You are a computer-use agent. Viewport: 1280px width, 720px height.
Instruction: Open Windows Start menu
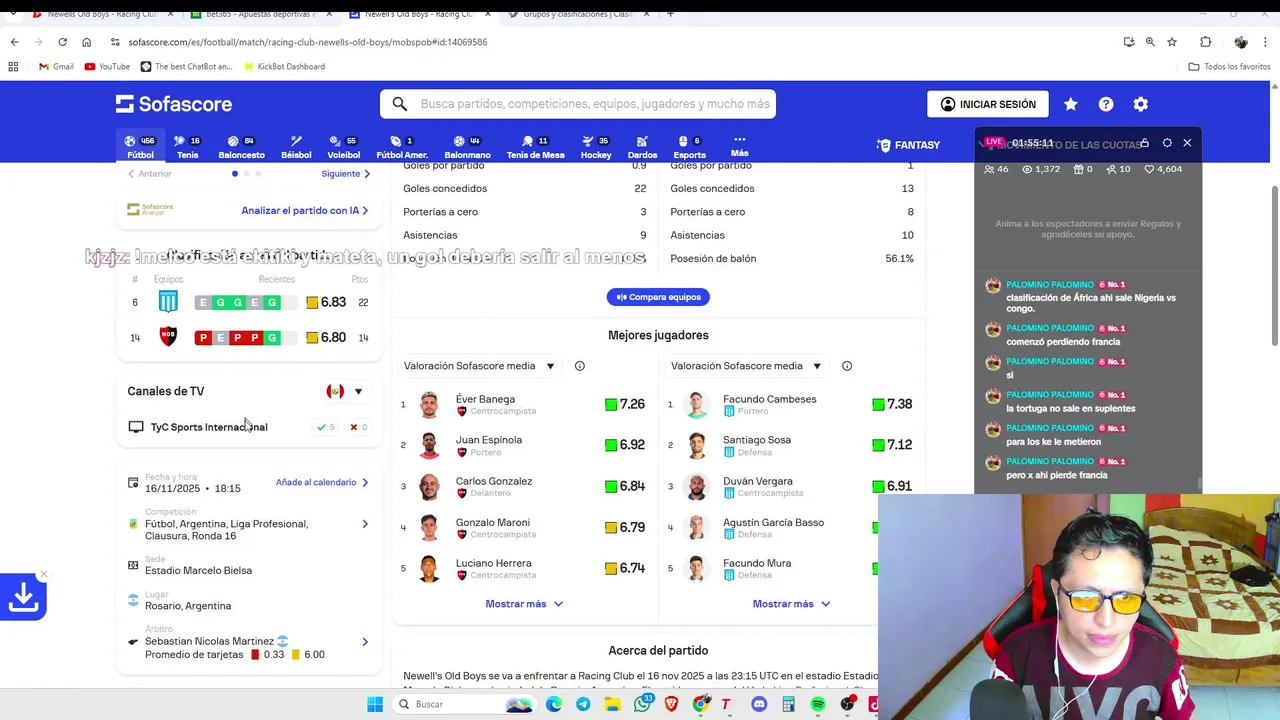click(x=375, y=704)
